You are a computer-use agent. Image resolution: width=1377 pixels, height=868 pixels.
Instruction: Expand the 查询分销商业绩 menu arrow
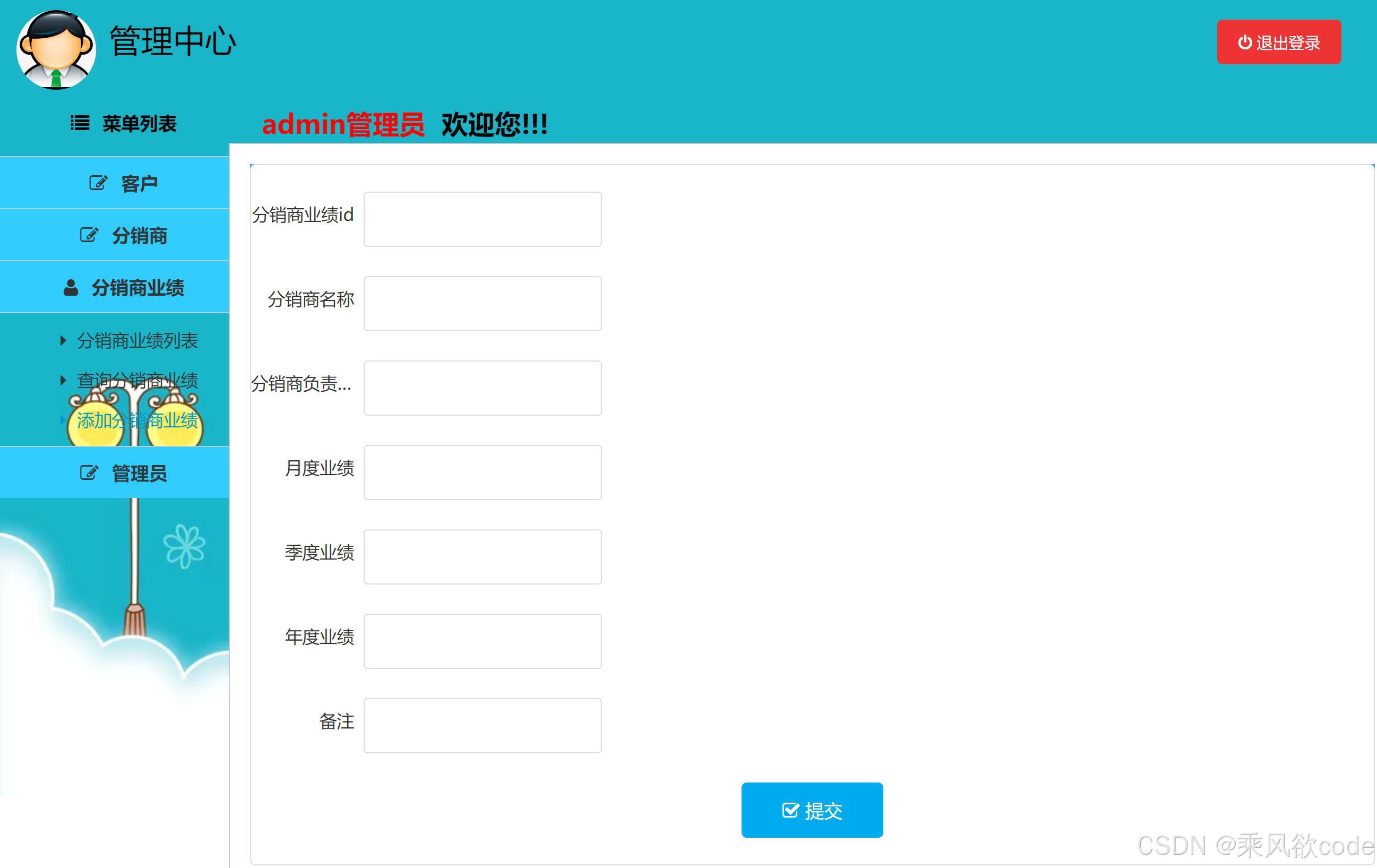click(x=63, y=380)
